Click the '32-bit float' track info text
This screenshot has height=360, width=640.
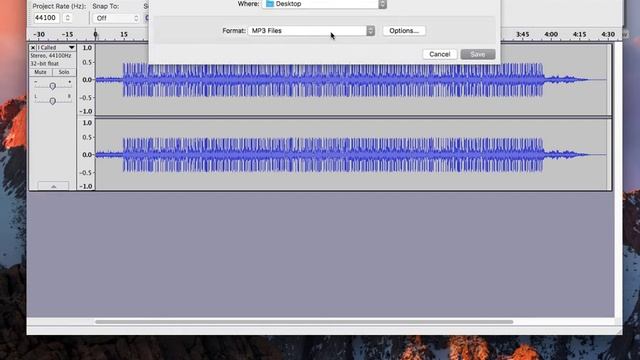(x=44, y=64)
